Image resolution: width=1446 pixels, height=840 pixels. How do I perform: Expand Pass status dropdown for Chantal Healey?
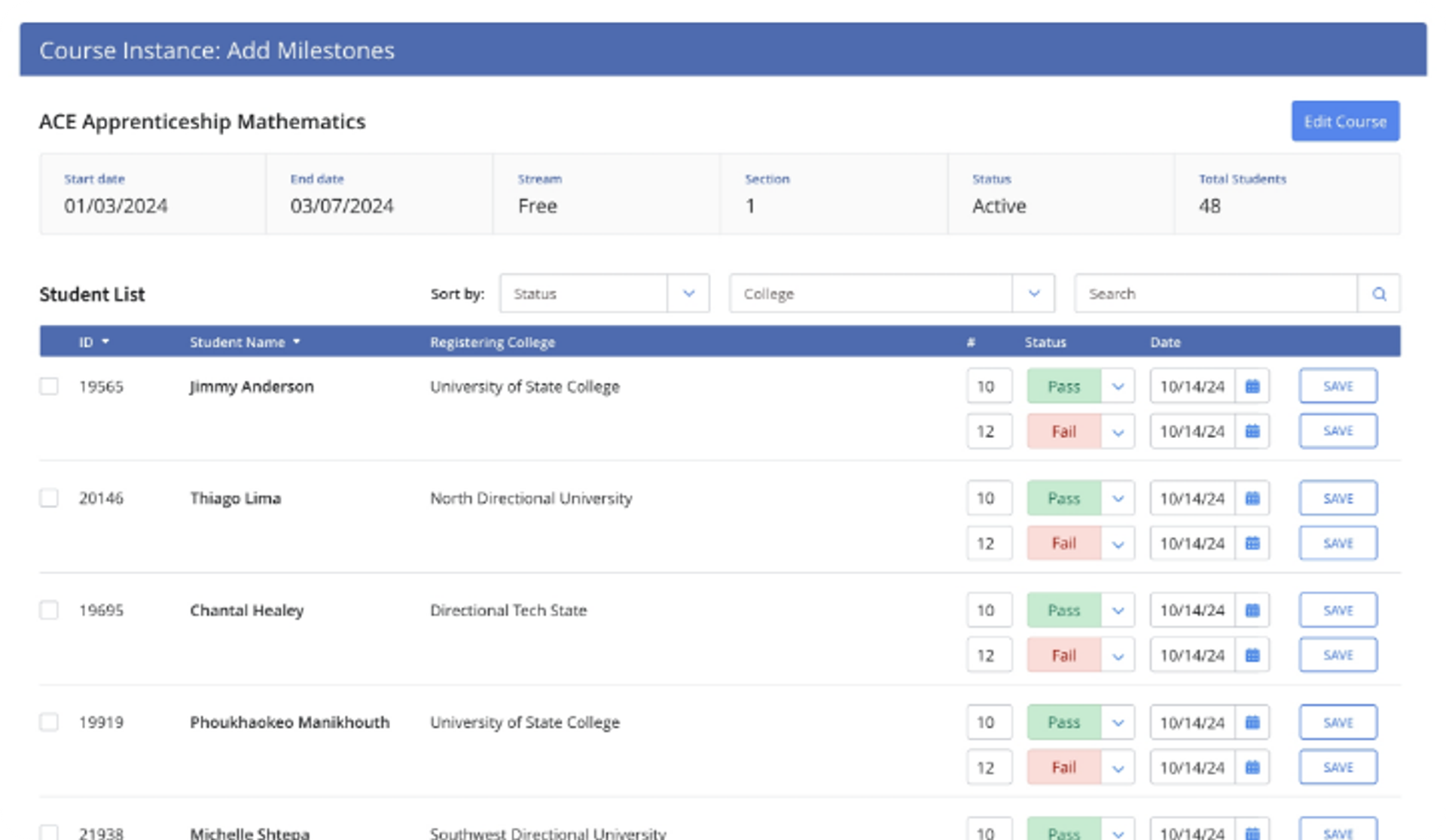coord(1118,610)
